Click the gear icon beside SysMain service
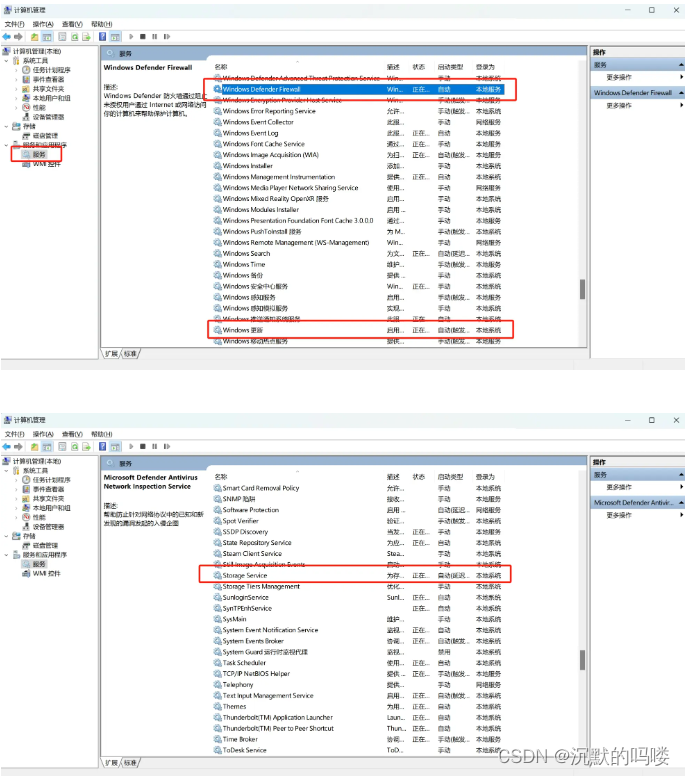Screen dimensions: 685x776 click(217, 619)
